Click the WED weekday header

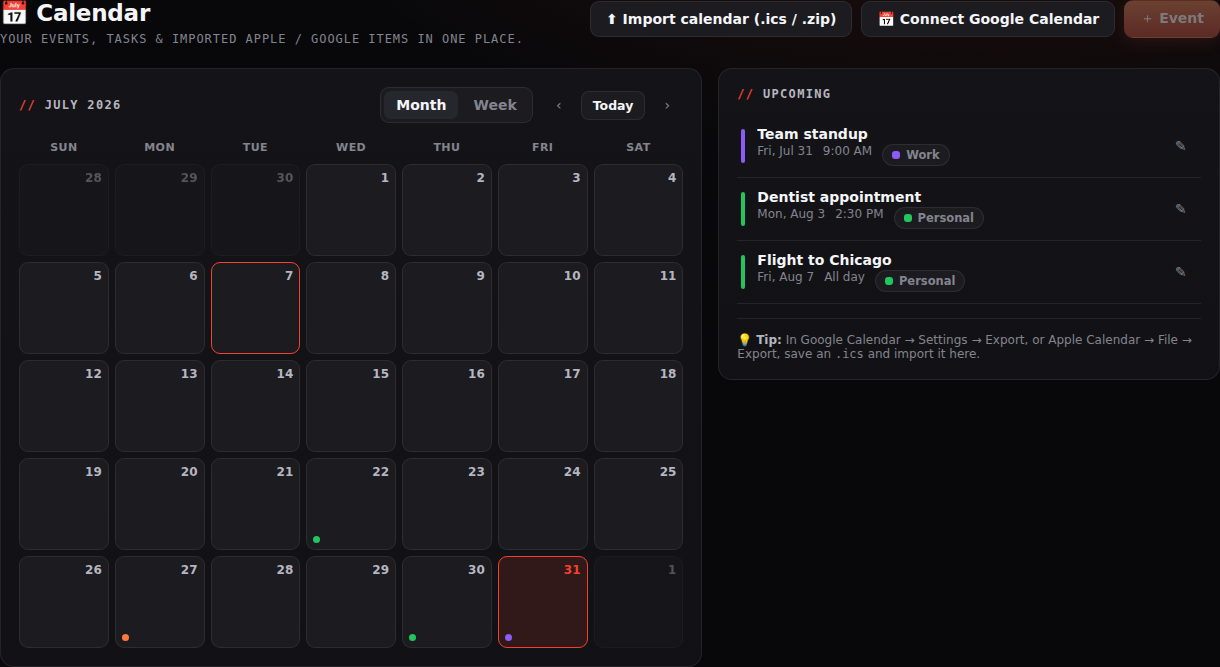351,147
